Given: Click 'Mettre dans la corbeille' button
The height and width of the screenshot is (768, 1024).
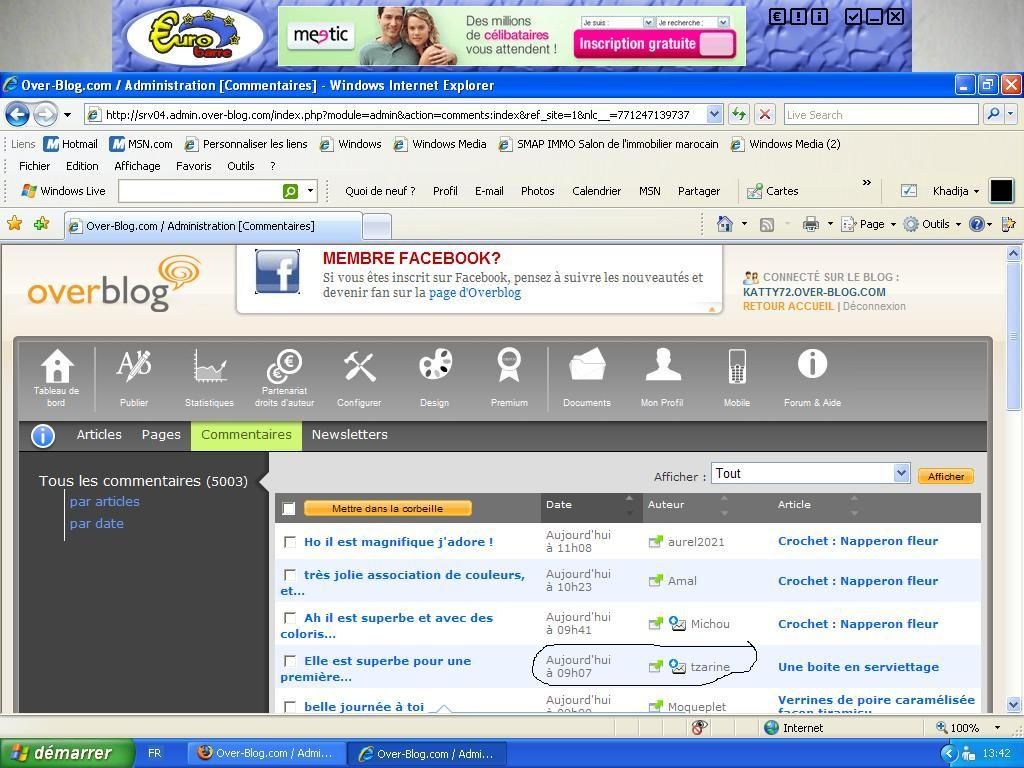Looking at the screenshot, I should pos(388,508).
